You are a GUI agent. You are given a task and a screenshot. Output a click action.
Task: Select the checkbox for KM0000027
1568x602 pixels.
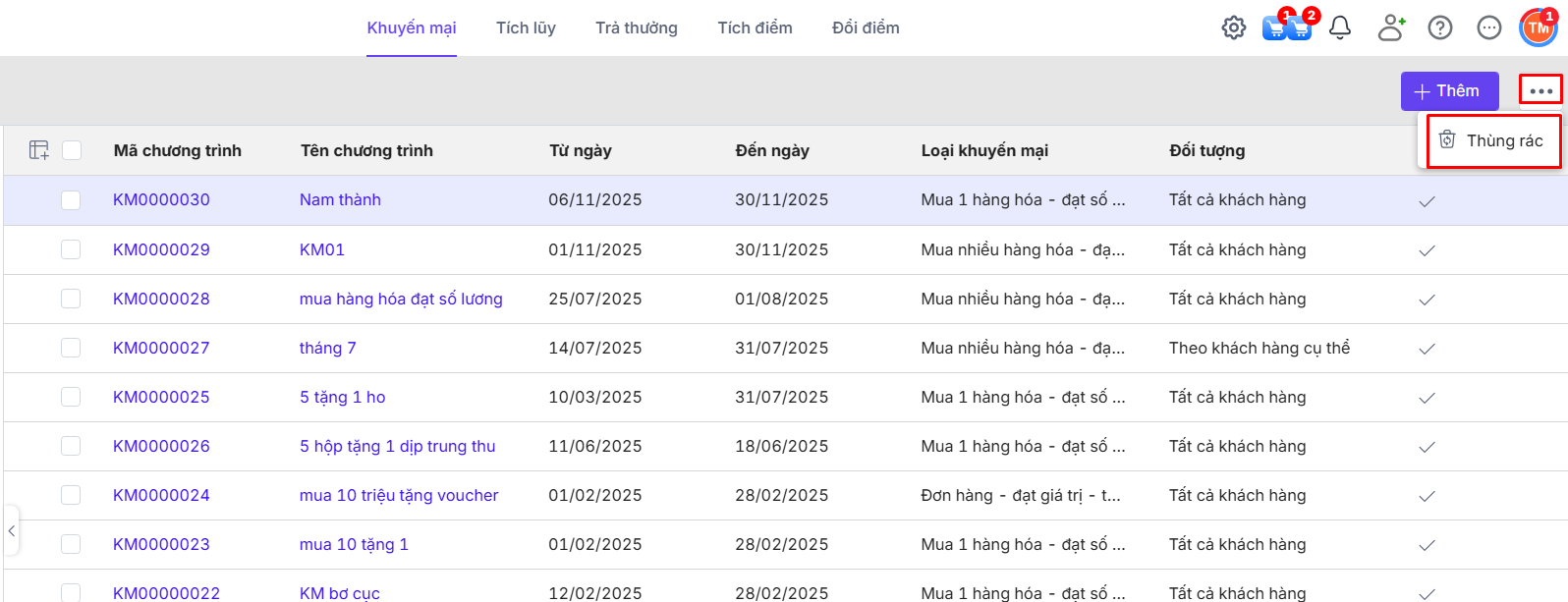[x=71, y=348]
